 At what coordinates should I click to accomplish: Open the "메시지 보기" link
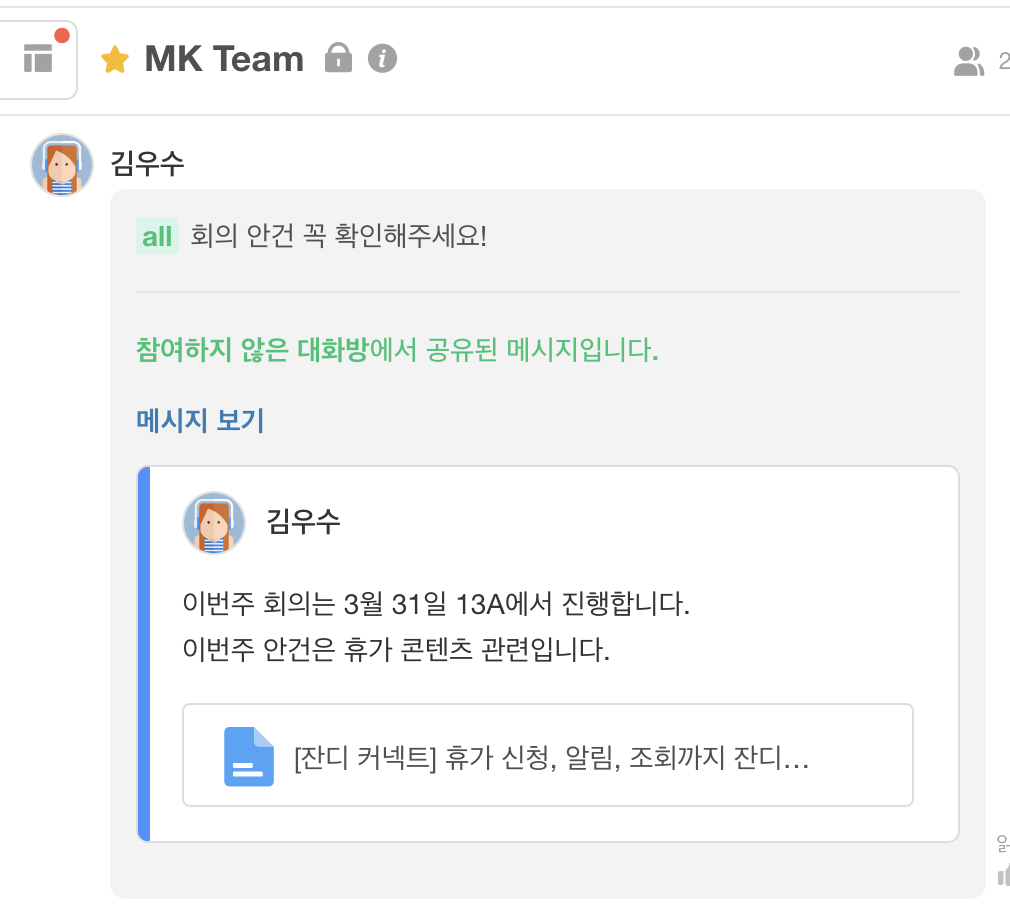[x=200, y=420]
